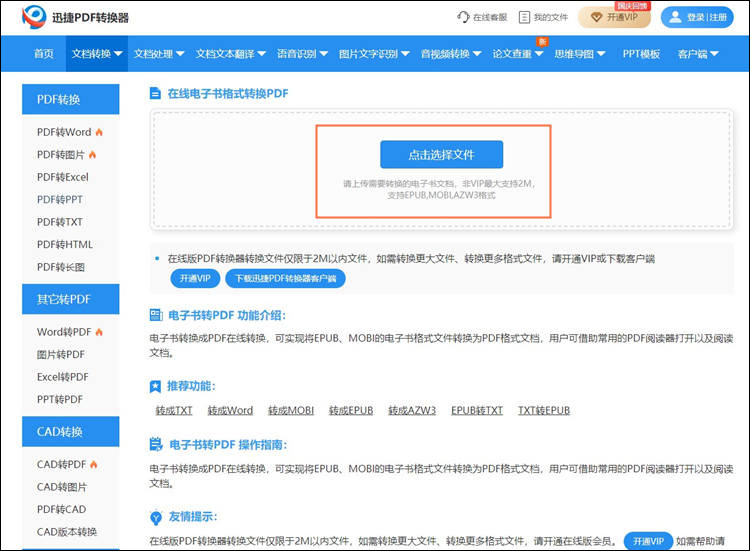
Task: Select the CAD转换 sidebar section header
Action: tap(71, 432)
